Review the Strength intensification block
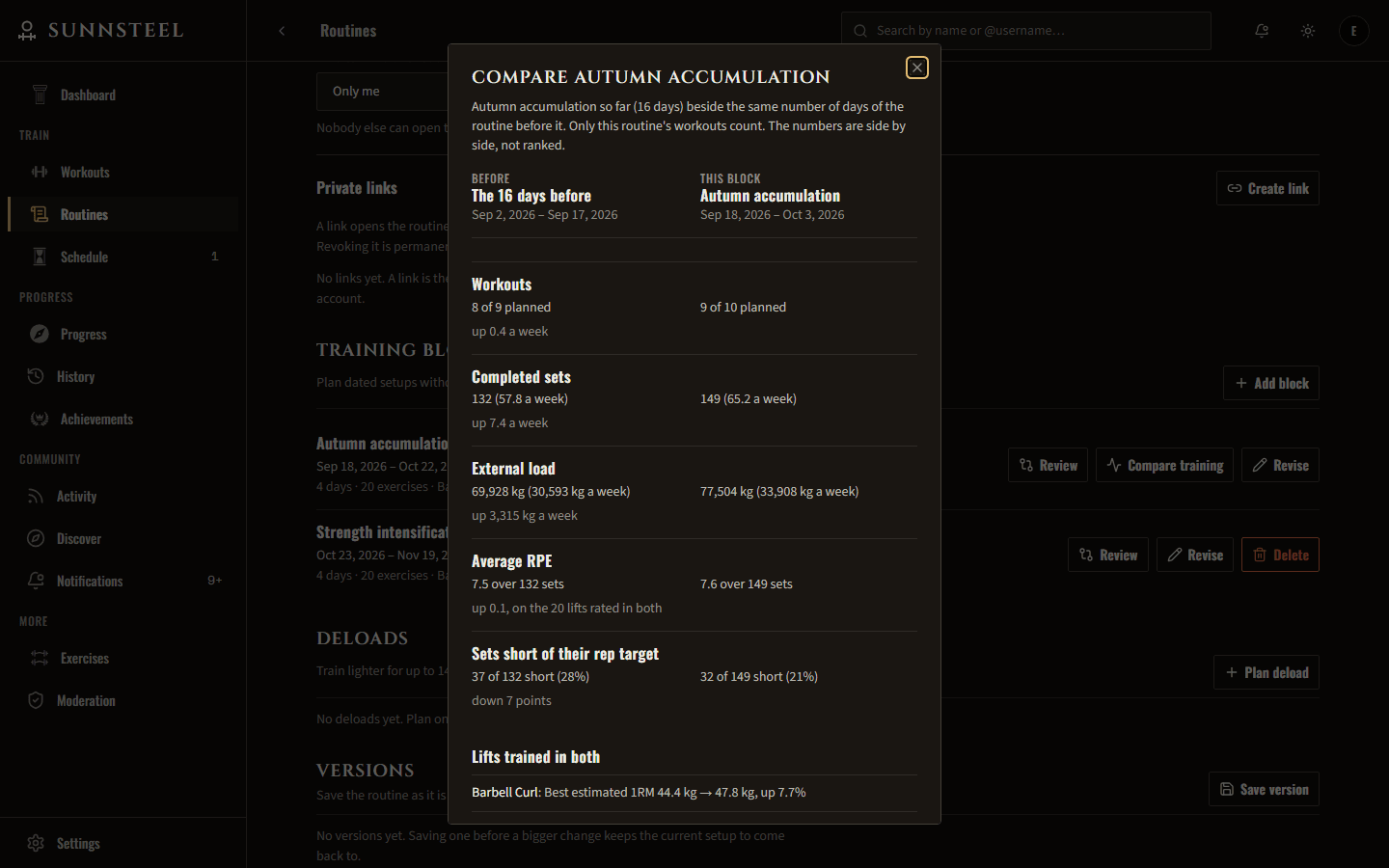This screenshot has height=868, width=1389. click(1108, 555)
